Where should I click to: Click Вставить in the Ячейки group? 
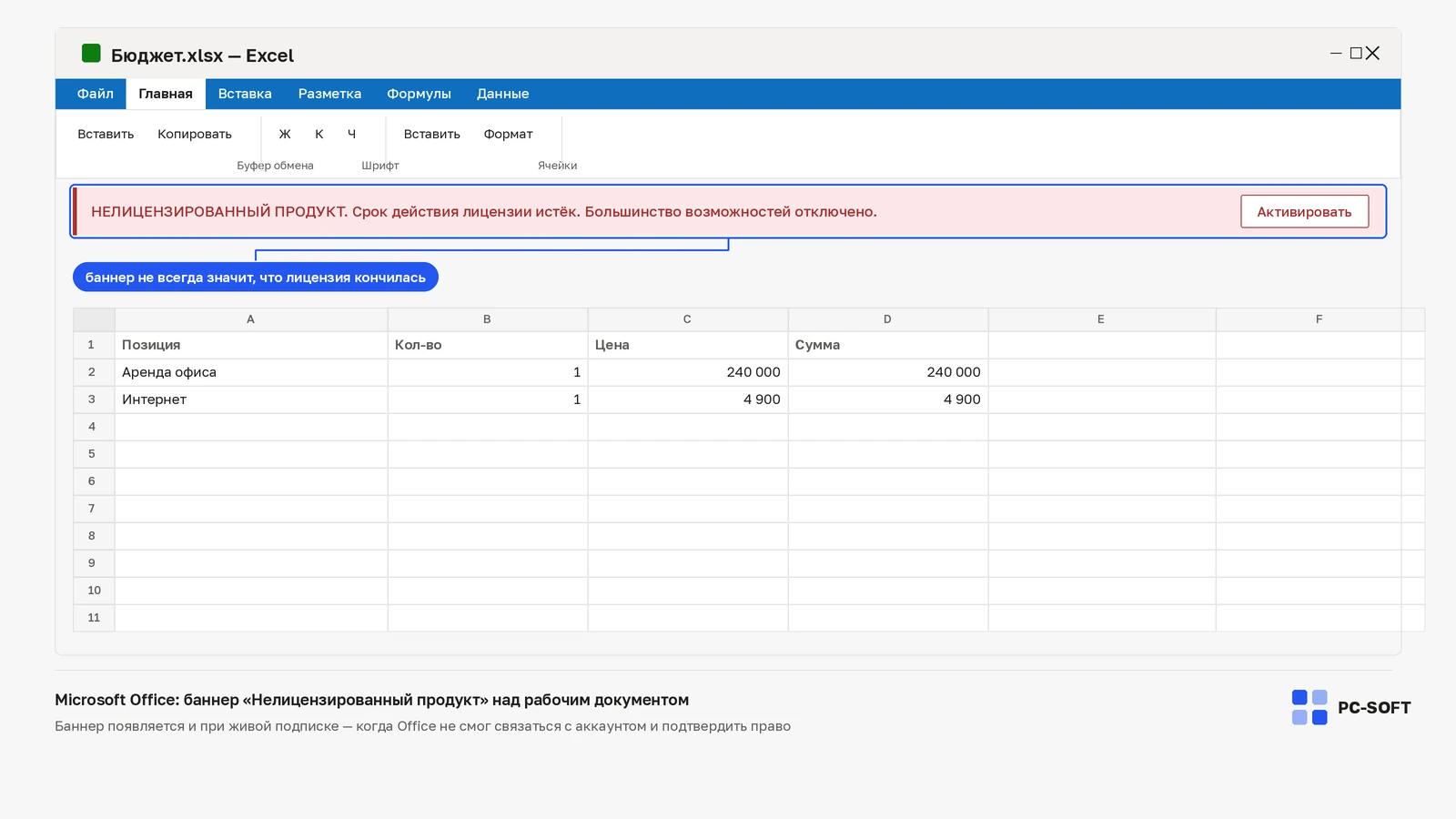(x=432, y=134)
